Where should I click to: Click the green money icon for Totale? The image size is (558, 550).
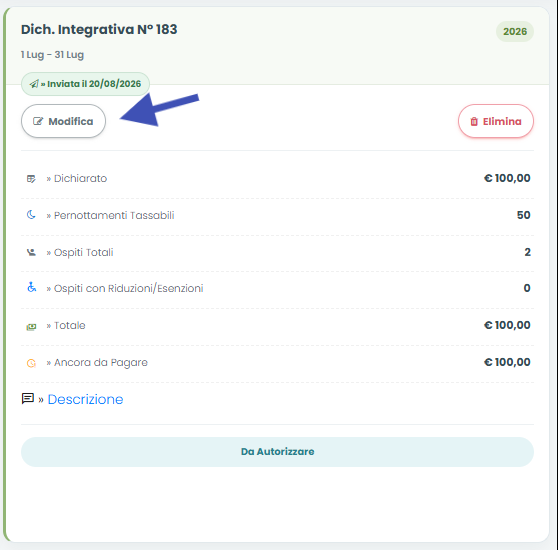(31, 327)
